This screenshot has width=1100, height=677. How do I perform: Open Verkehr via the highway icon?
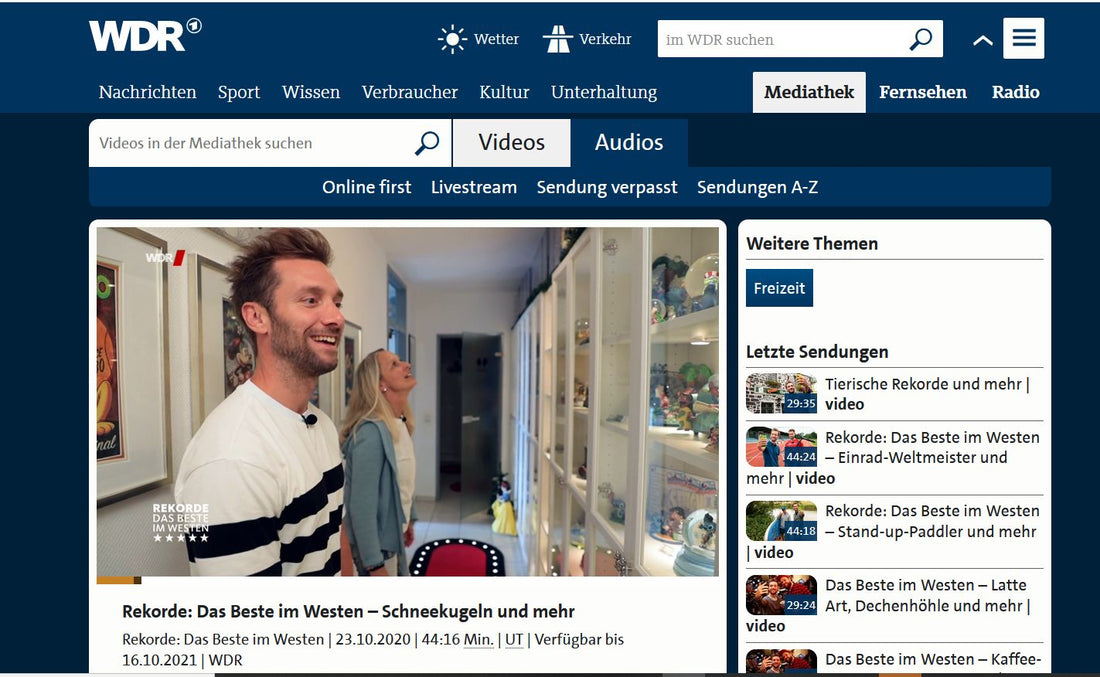(558, 39)
